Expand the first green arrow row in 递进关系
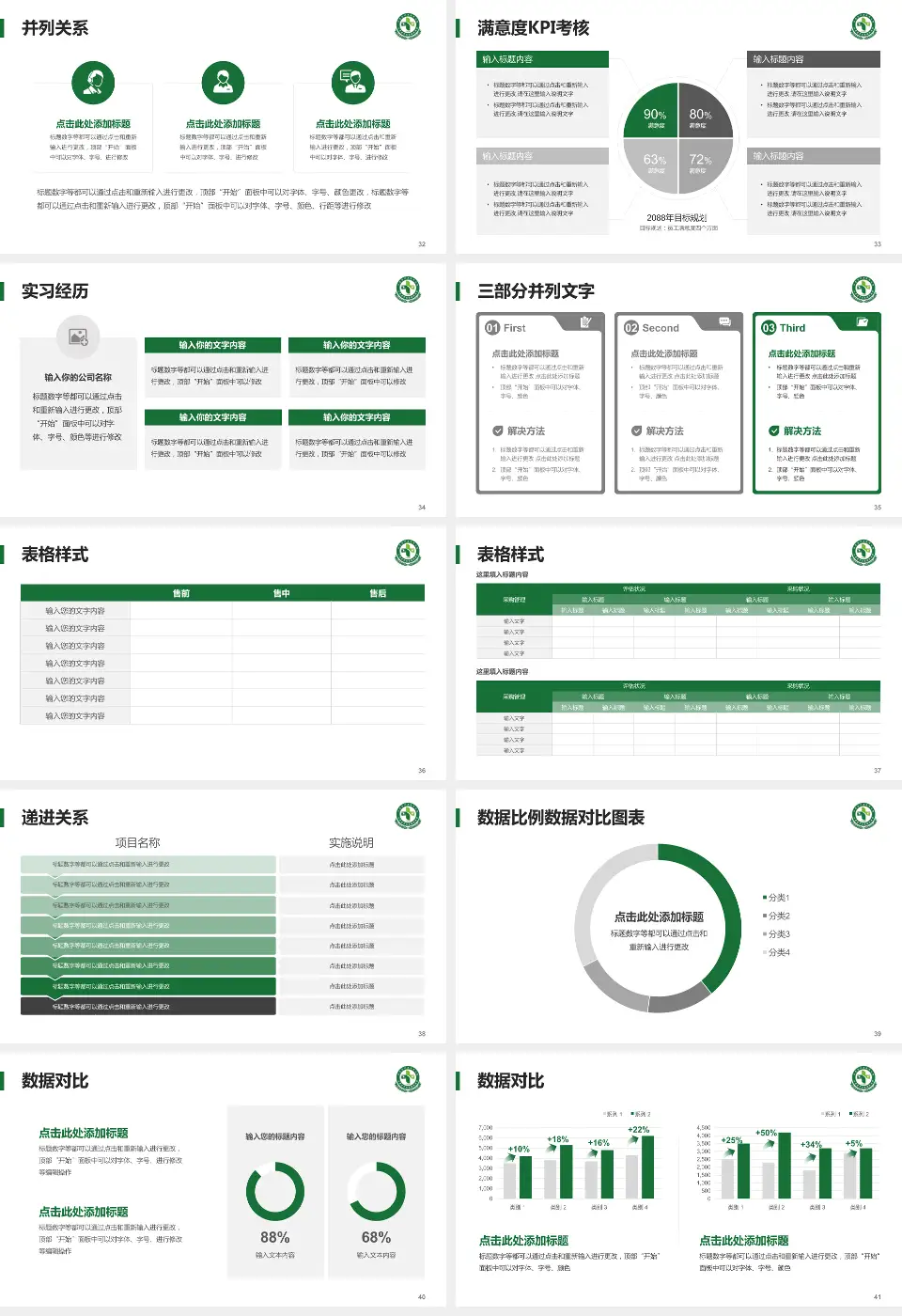The width and height of the screenshot is (902, 1316). [x=150, y=862]
